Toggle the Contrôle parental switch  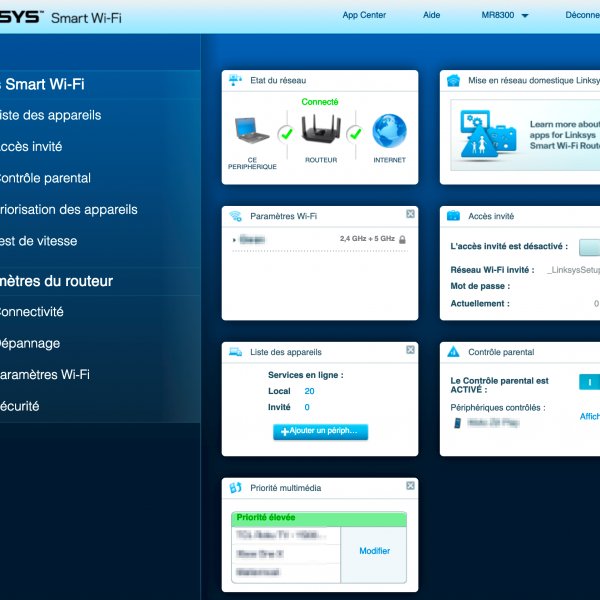[x=589, y=382]
